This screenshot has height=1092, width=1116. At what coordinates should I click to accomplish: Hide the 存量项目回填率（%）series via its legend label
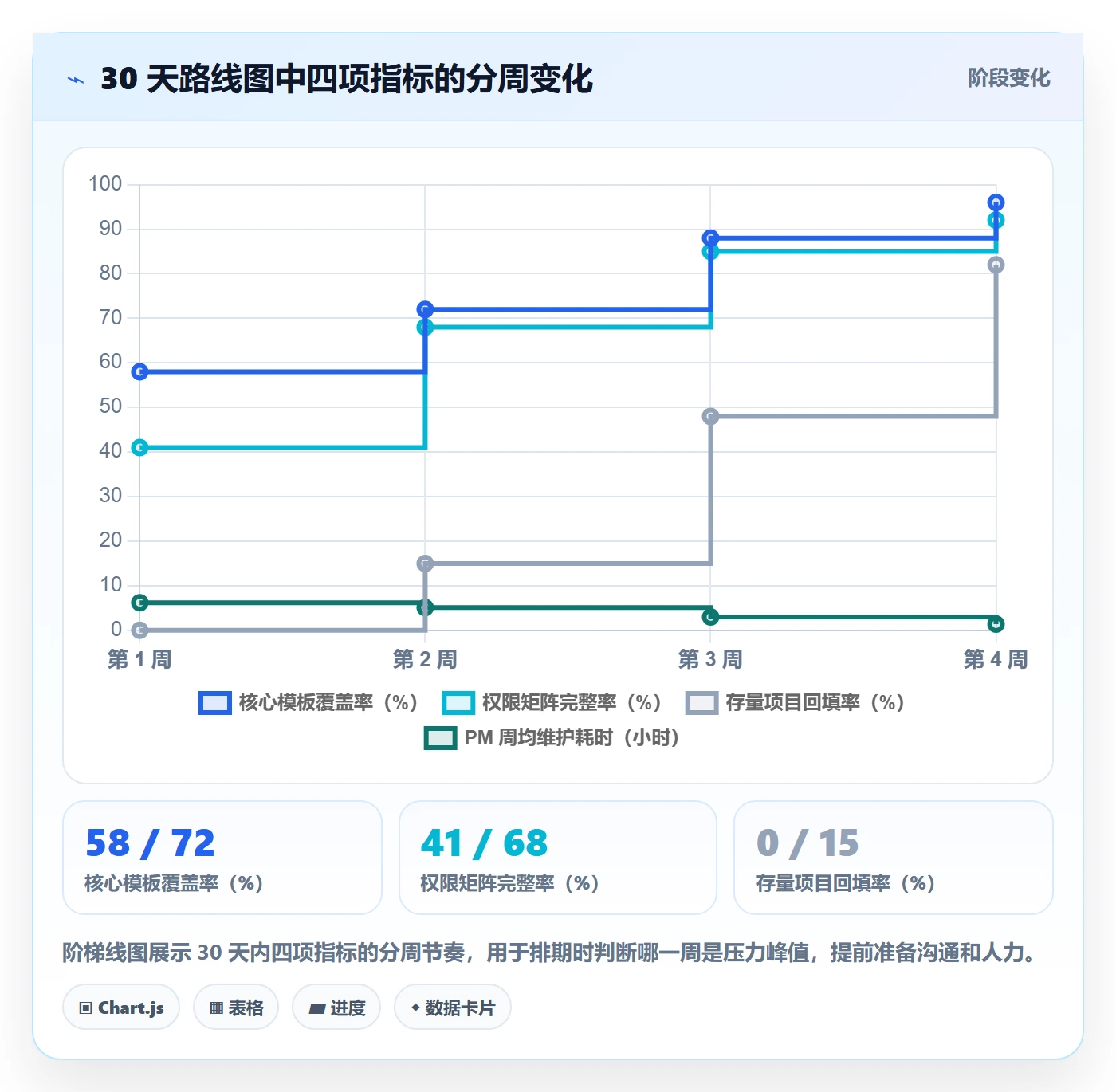tap(815, 702)
